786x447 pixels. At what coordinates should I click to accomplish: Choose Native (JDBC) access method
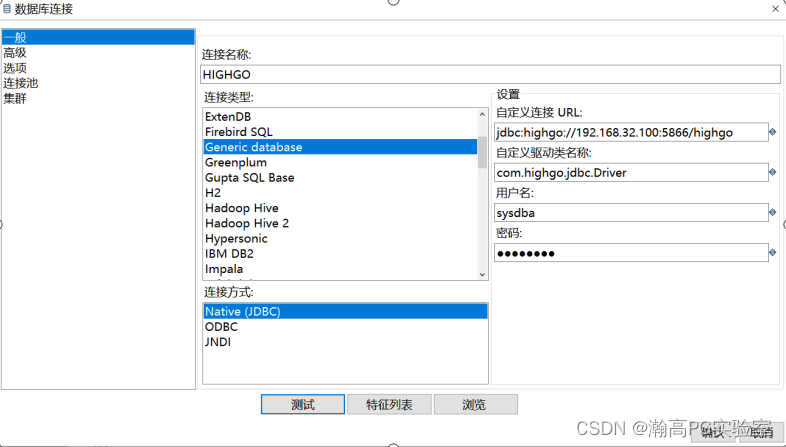tap(345, 311)
